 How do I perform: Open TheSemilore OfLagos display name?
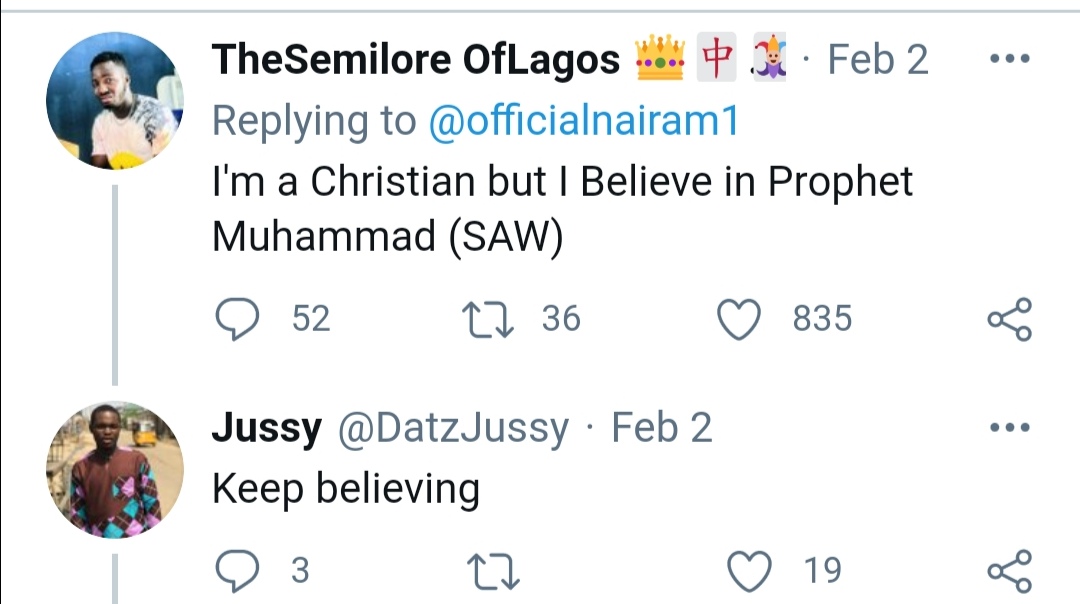click(415, 60)
